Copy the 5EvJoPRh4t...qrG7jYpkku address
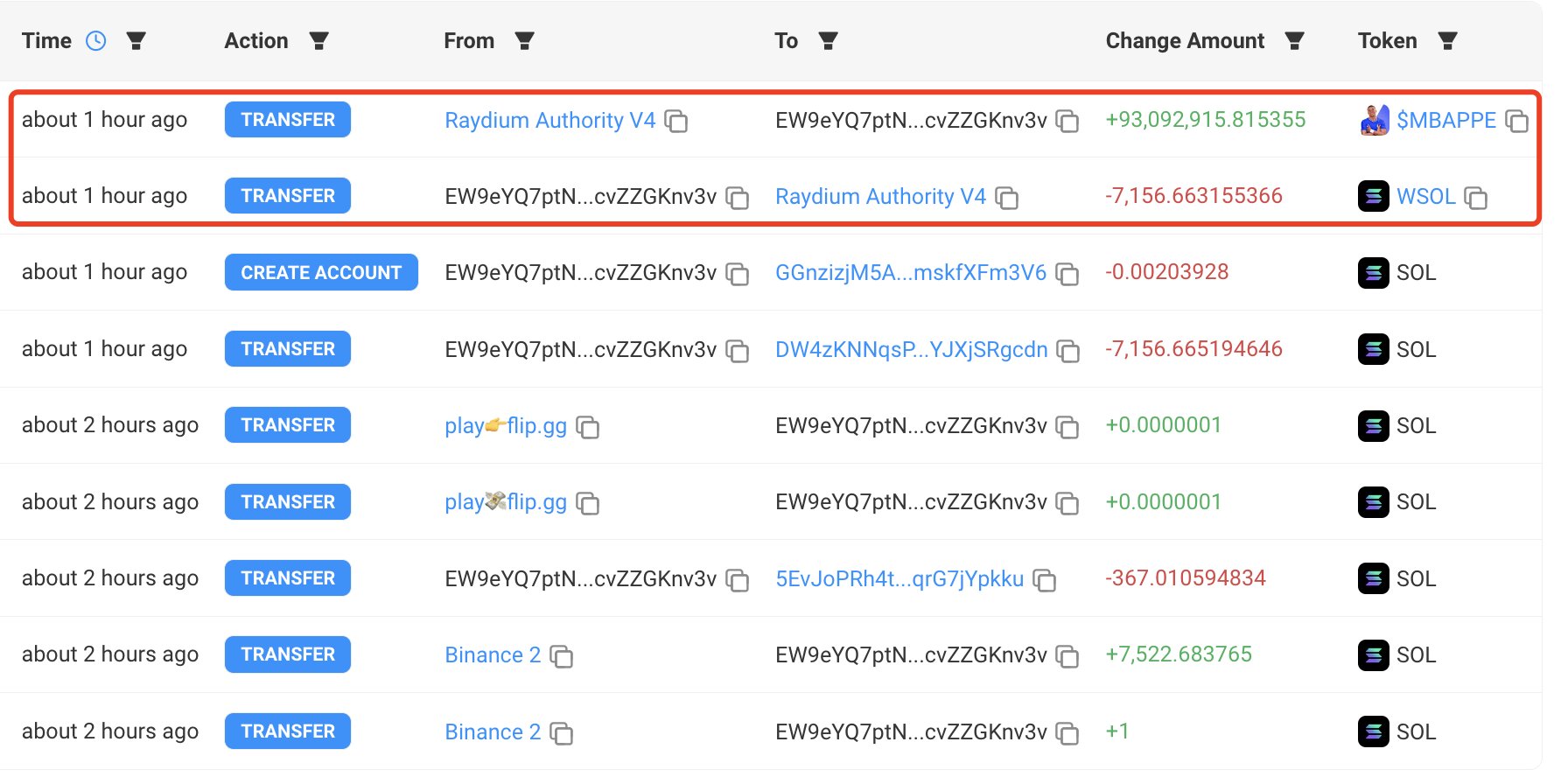 1044,580
